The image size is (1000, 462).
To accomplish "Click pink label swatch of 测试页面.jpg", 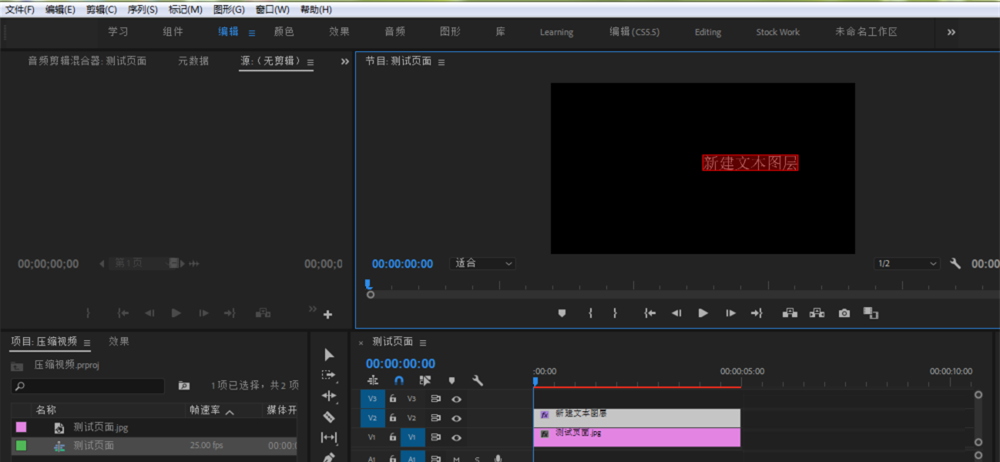I will (x=21, y=427).
